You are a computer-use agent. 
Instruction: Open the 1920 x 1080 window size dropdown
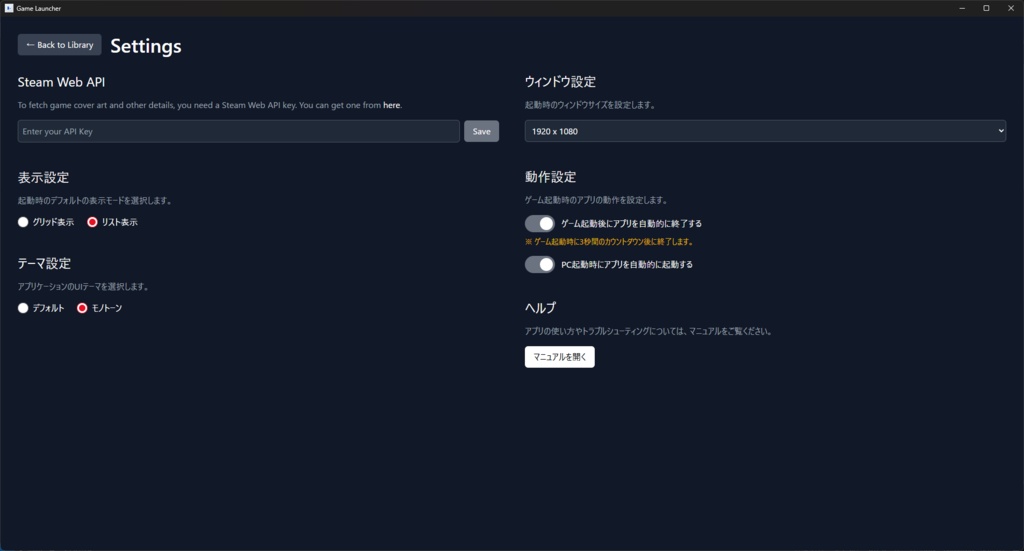pyautogui.click(x=765, y=131)
